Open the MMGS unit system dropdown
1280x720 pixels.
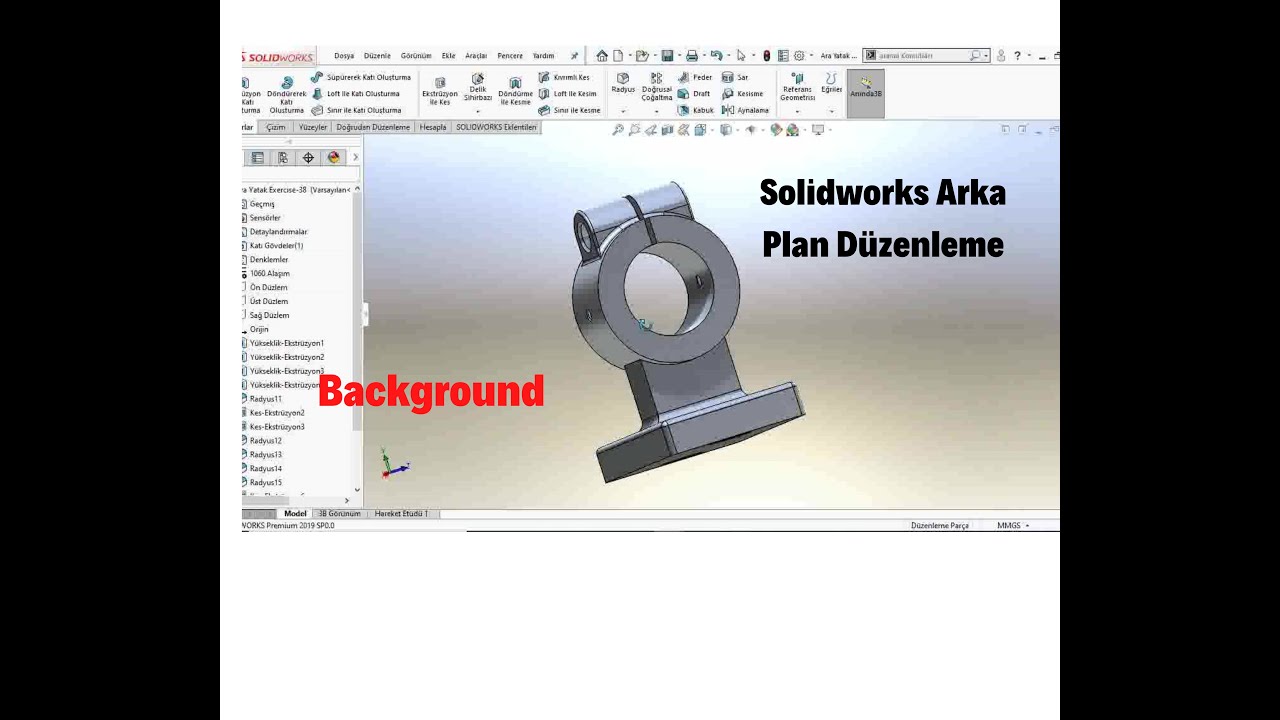click(1013, 525)
